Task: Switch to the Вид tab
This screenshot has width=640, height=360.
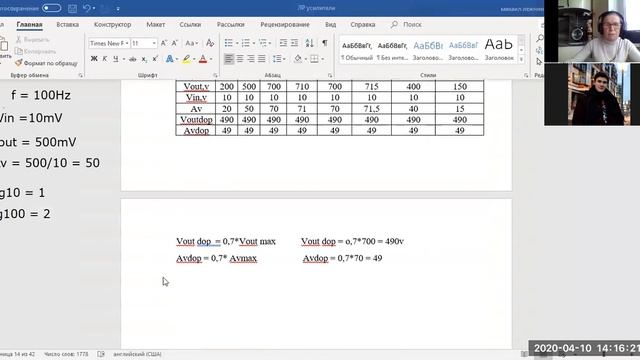Action: point(331,24)
